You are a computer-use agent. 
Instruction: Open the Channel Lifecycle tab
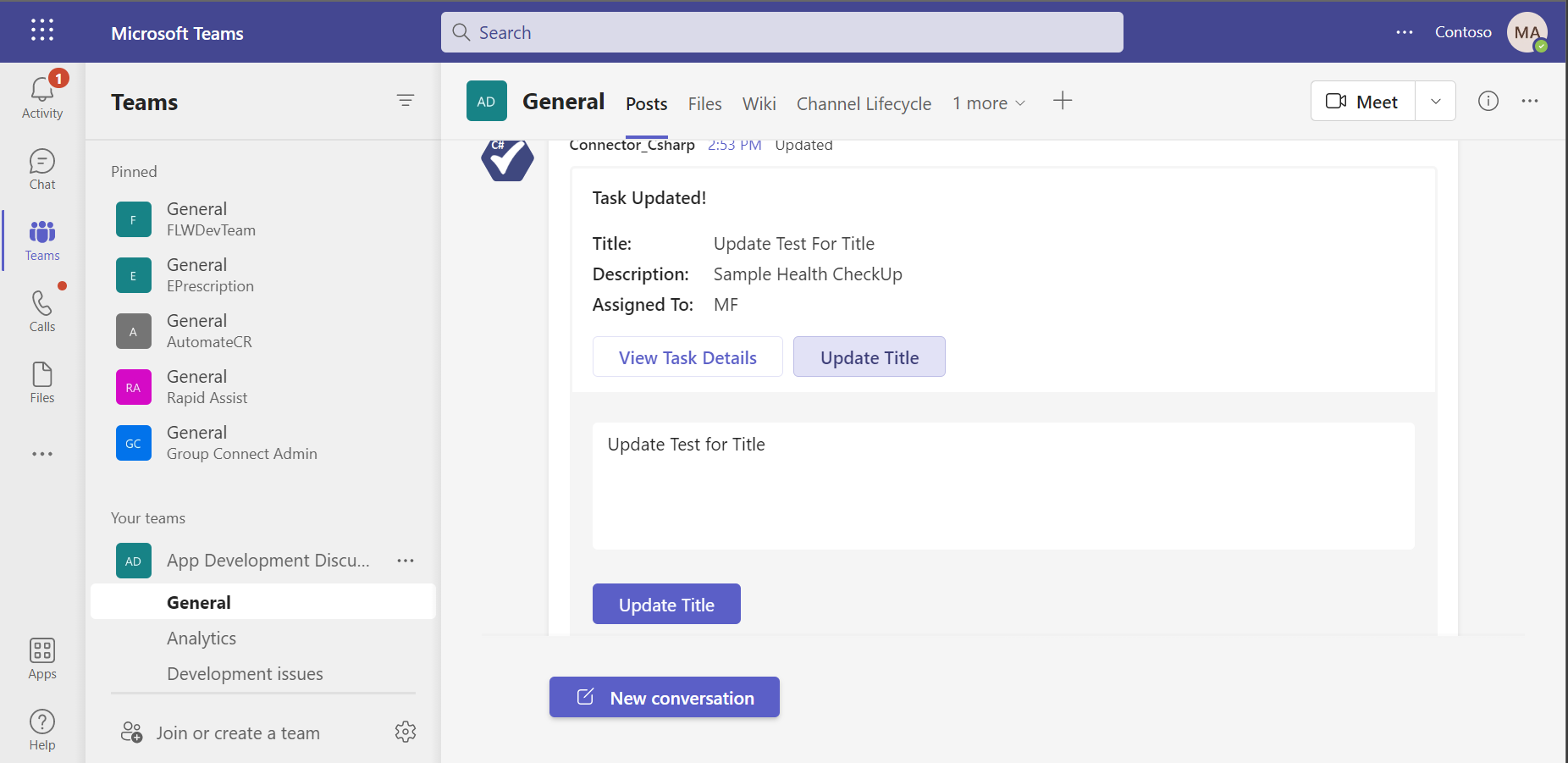[x=864, y=103]
